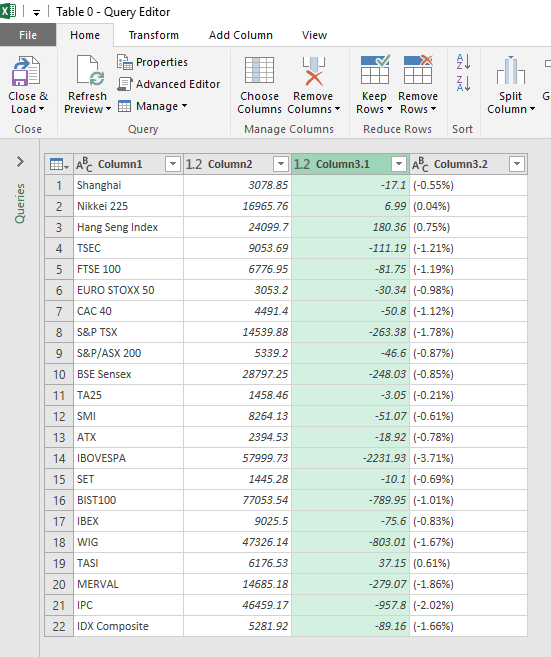
Task: Click the Refresh Preview icon
Action: [90, 70]
